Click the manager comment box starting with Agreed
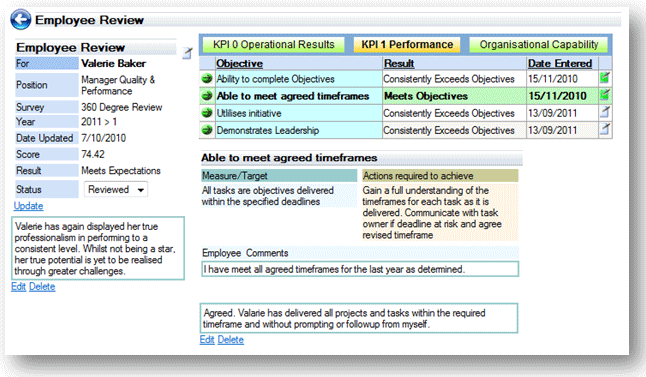This screenshot has height=377, width=646. (359, 318)
